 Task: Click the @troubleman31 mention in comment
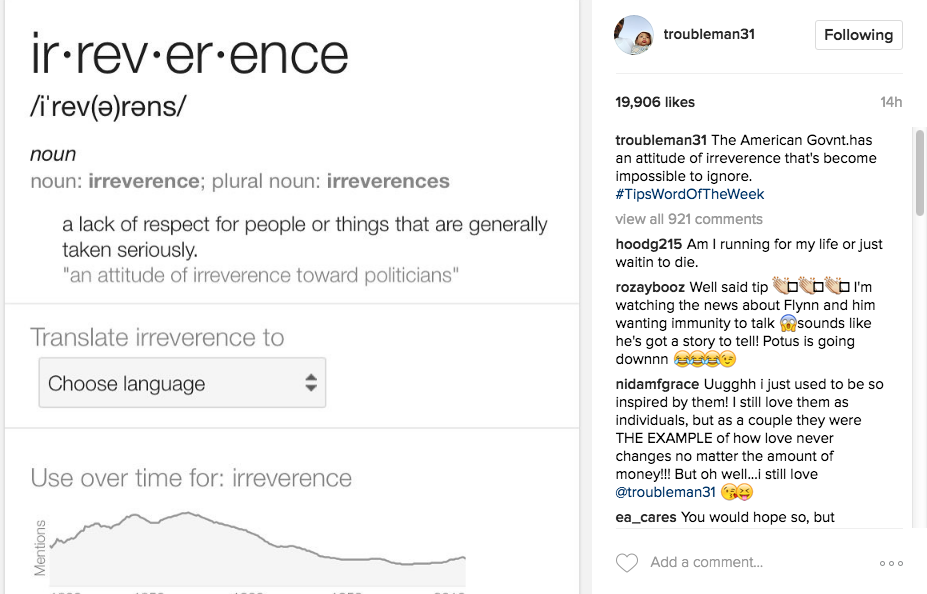coord(664,492)
